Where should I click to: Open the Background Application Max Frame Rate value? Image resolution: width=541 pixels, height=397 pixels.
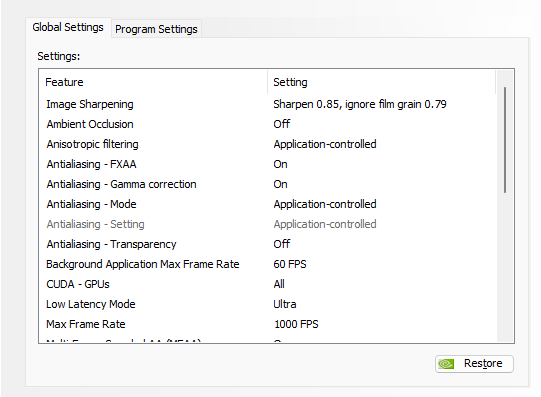pos(290,264)
